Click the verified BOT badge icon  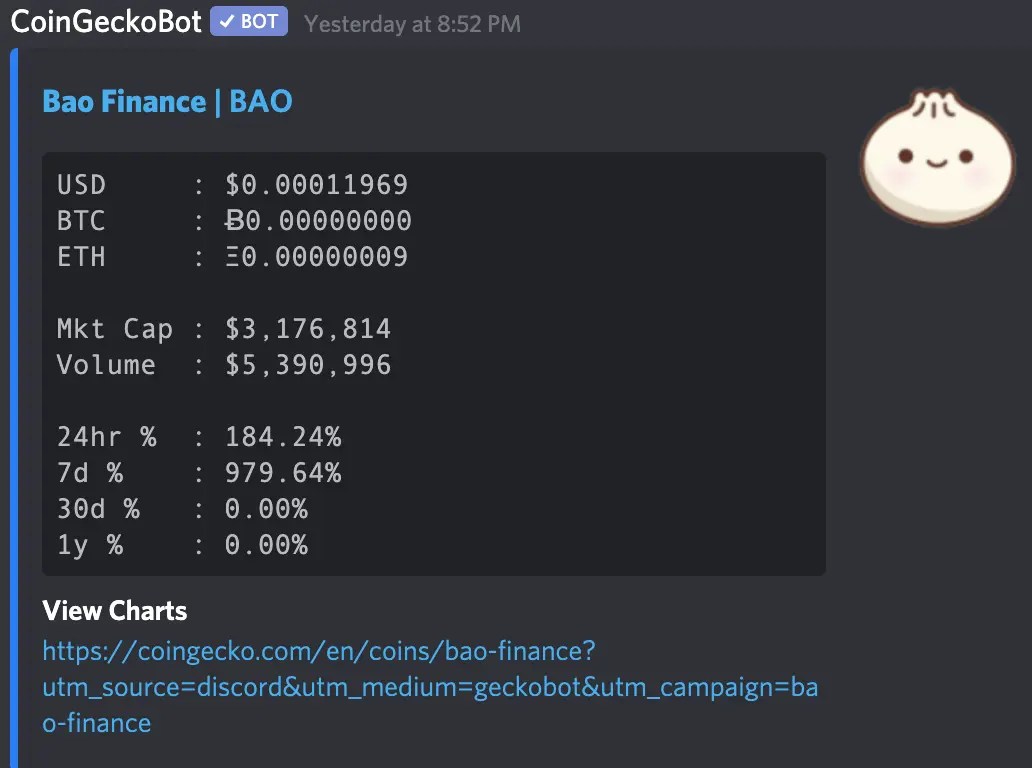tap(248, 20)
